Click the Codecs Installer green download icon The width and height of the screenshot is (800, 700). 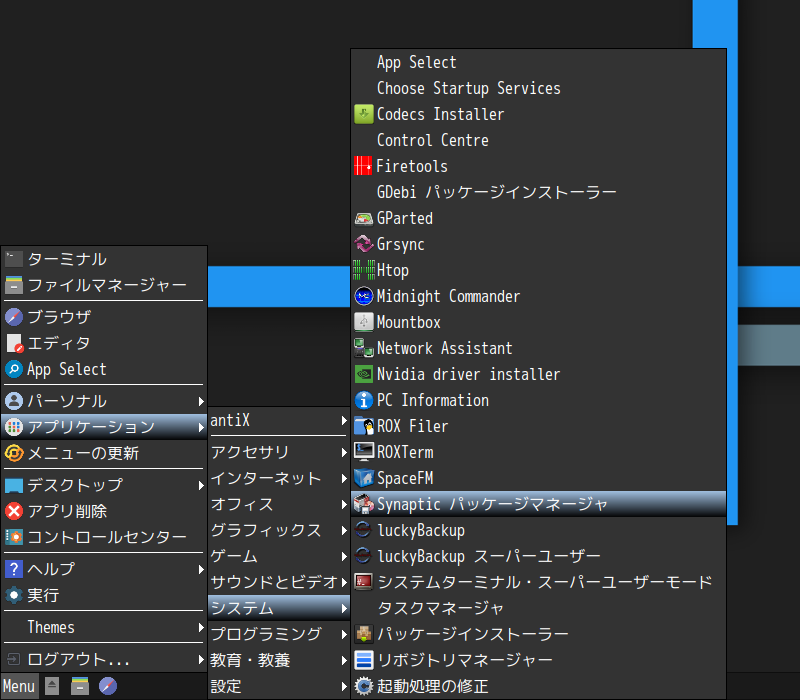tap(363, 114)
